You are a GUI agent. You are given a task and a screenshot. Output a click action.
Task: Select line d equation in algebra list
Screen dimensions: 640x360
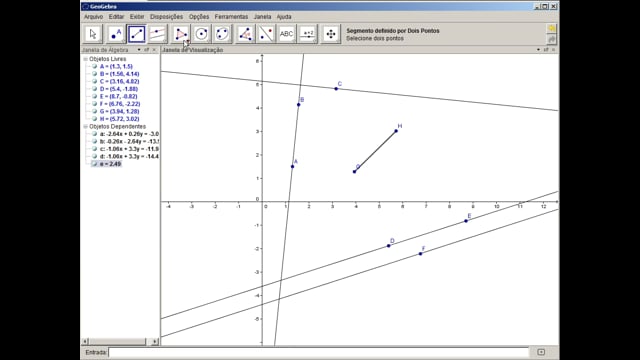129,156
